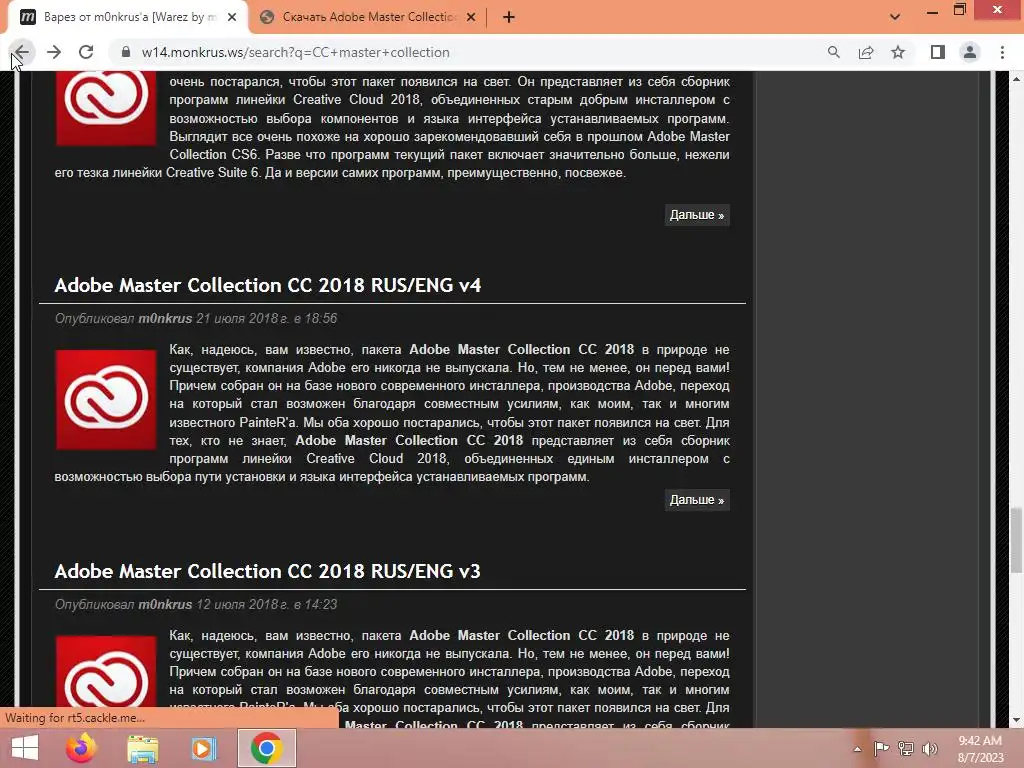This screenshot has width=1024, height=768.
Task: Click the scrollbar down arrow
Action: (1016, 720)
